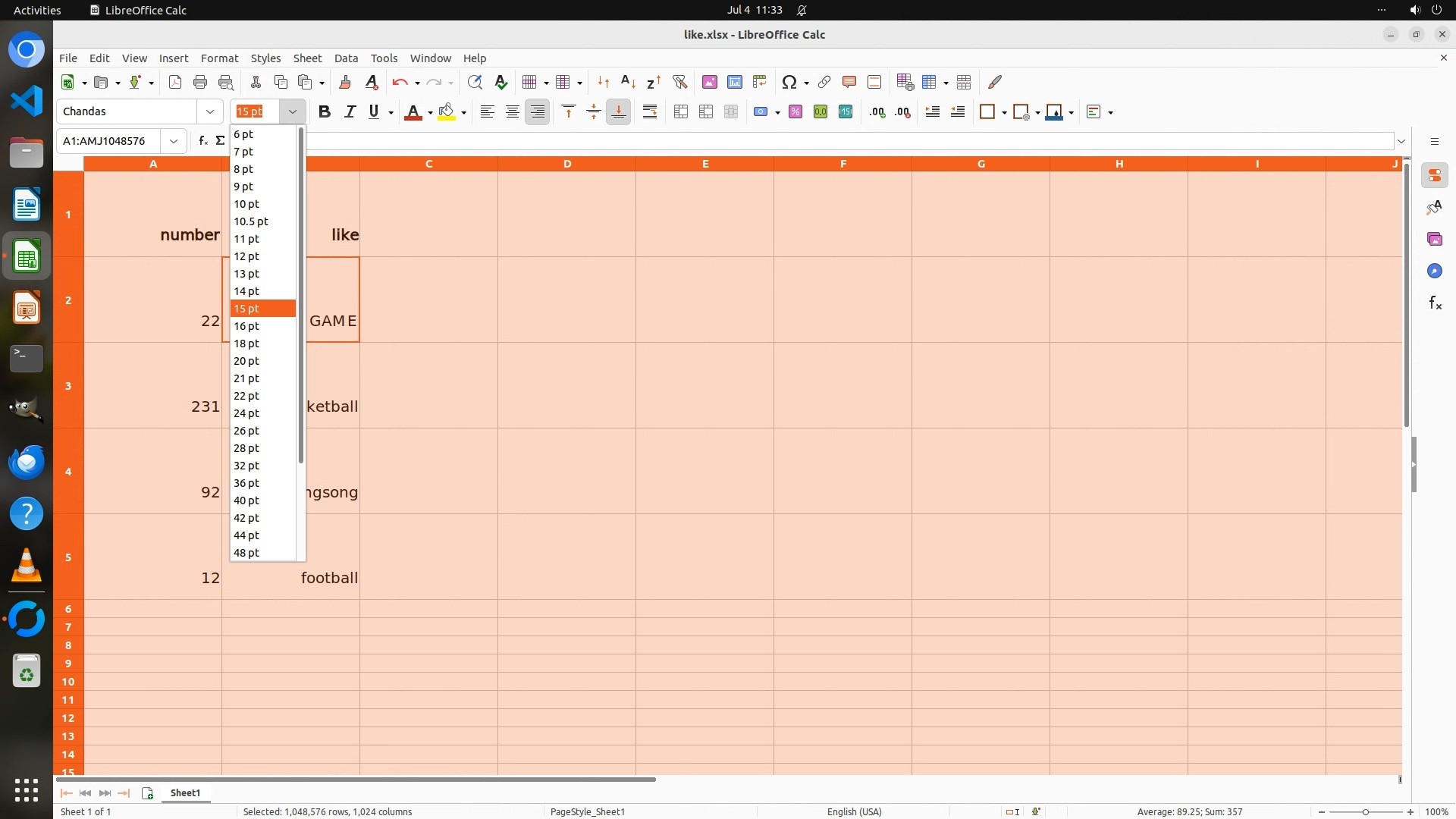Click the Sort Ascending icon
The image size is (1456, 819).
pyautogui.click(x=628, y=82)
